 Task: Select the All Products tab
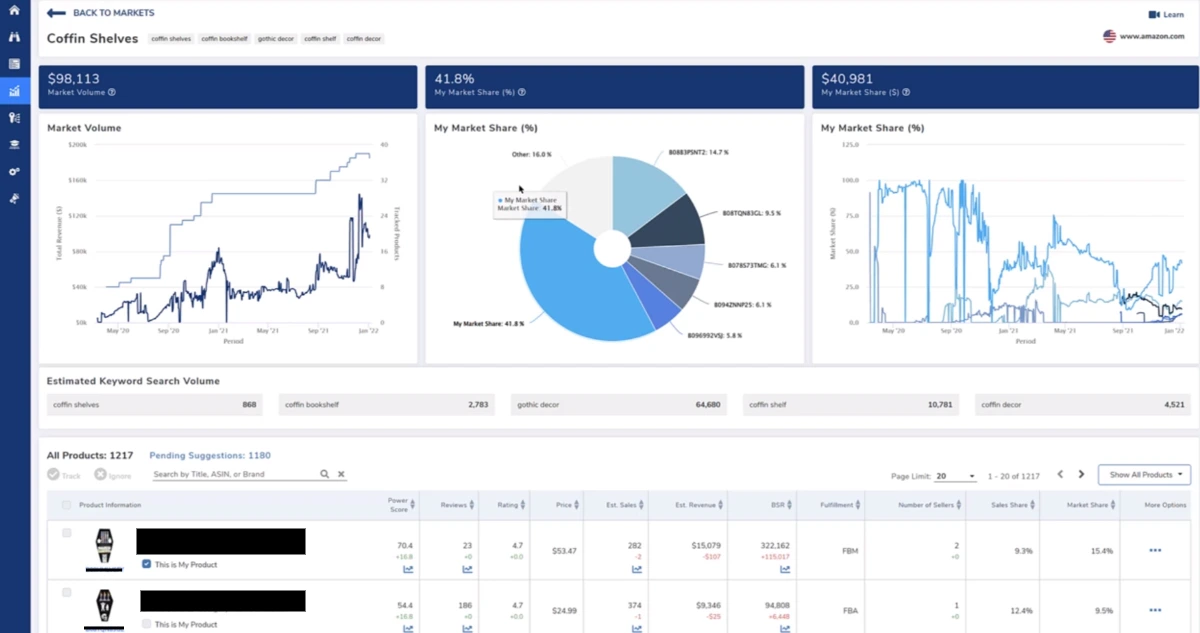90,455
